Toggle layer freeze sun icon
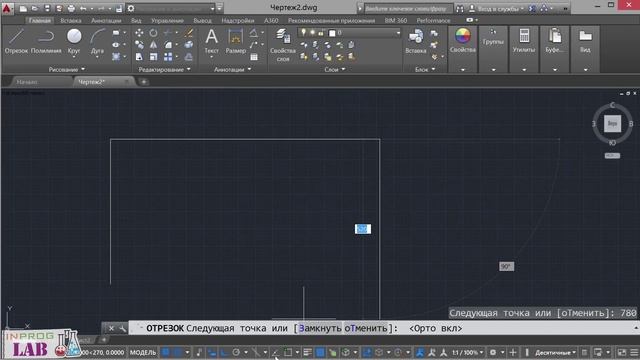The width and height of the screenshot is (640, 360). 312,33
